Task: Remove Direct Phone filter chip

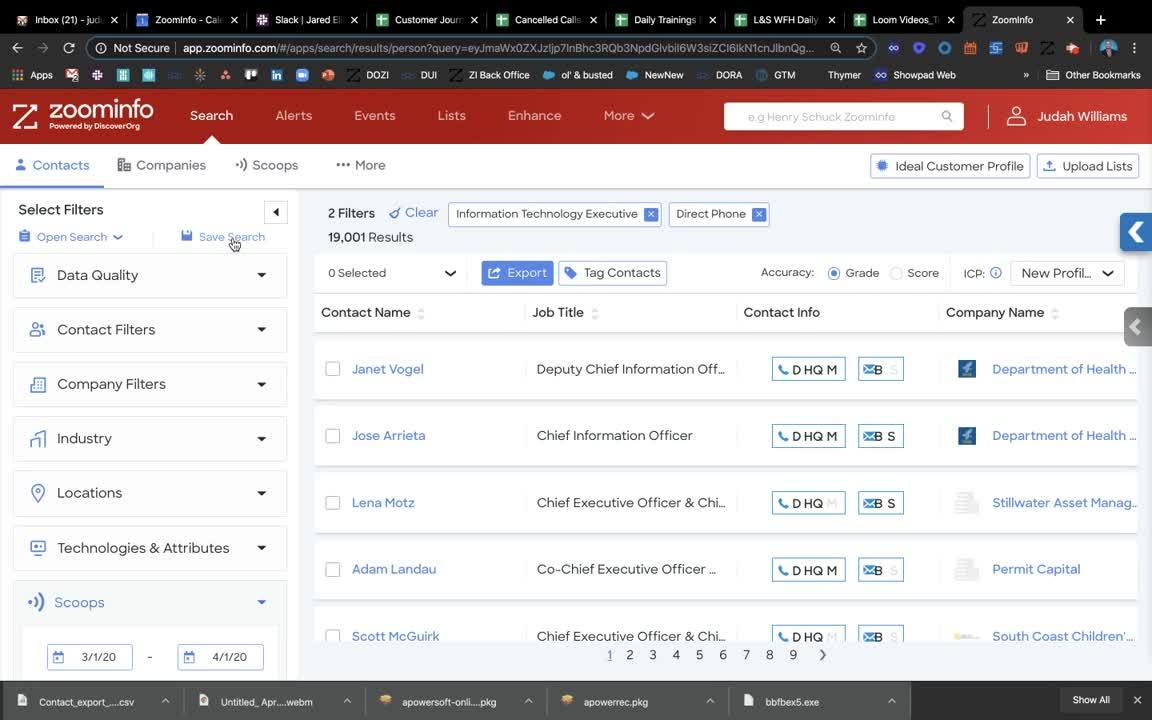Action: coord(759,214)
